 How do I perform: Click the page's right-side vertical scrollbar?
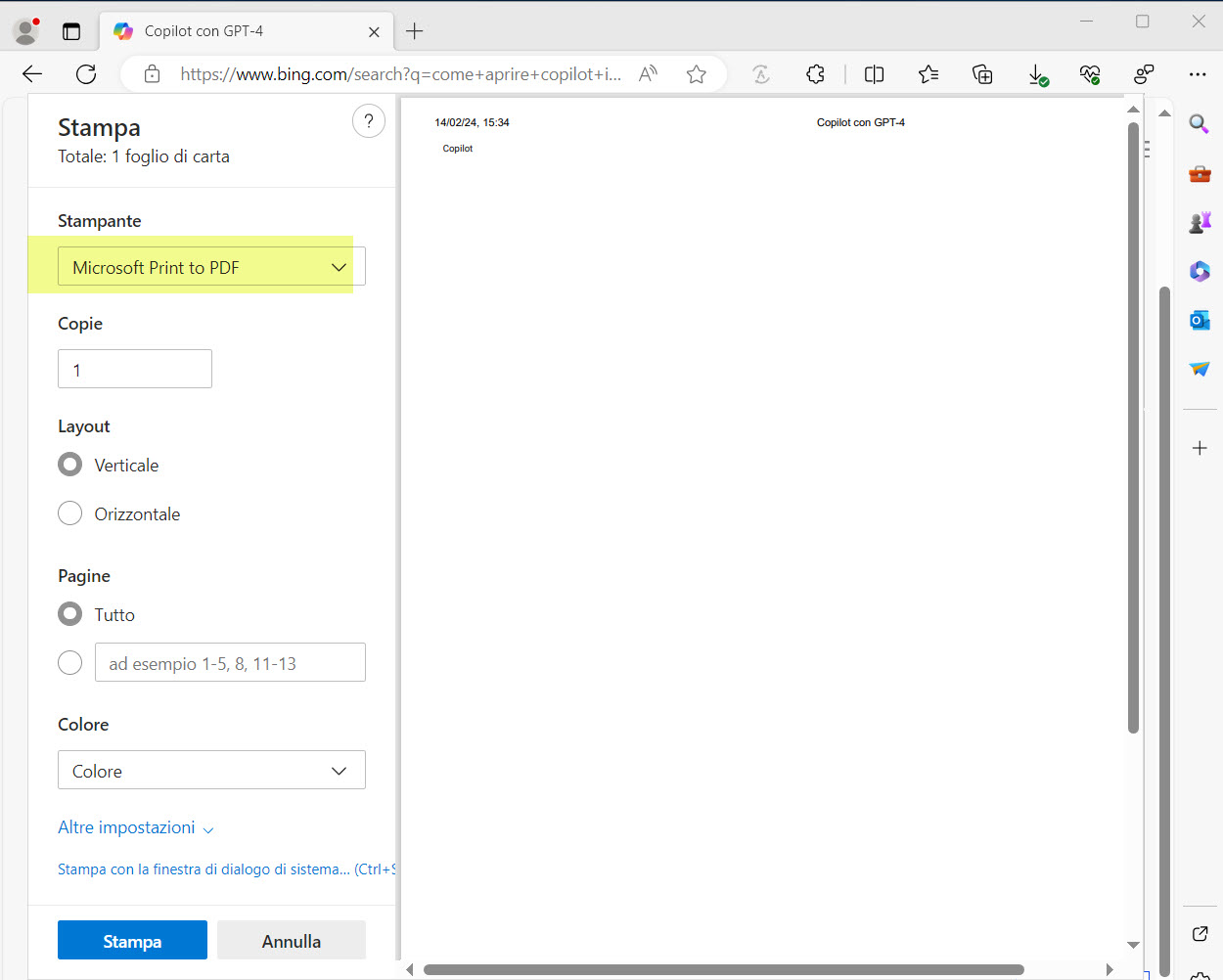pos(1164,631)
